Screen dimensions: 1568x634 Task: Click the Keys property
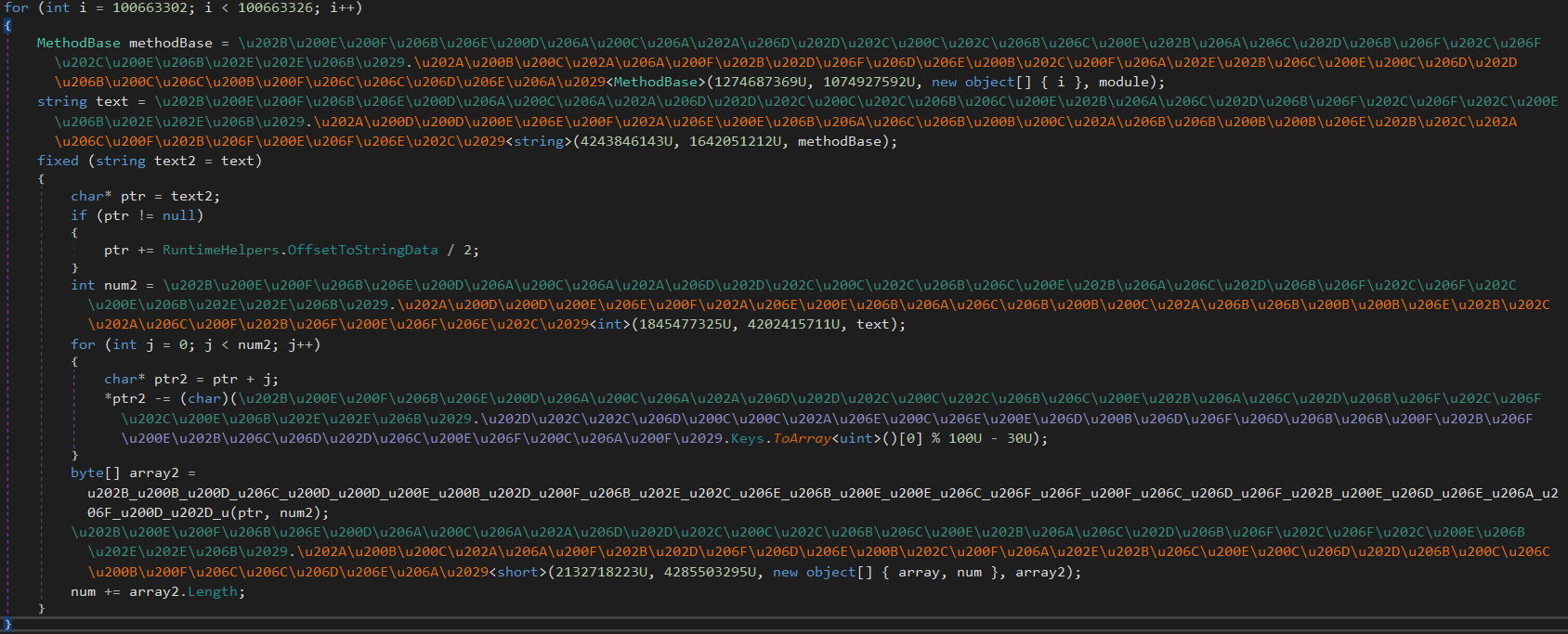coord(748,438)
